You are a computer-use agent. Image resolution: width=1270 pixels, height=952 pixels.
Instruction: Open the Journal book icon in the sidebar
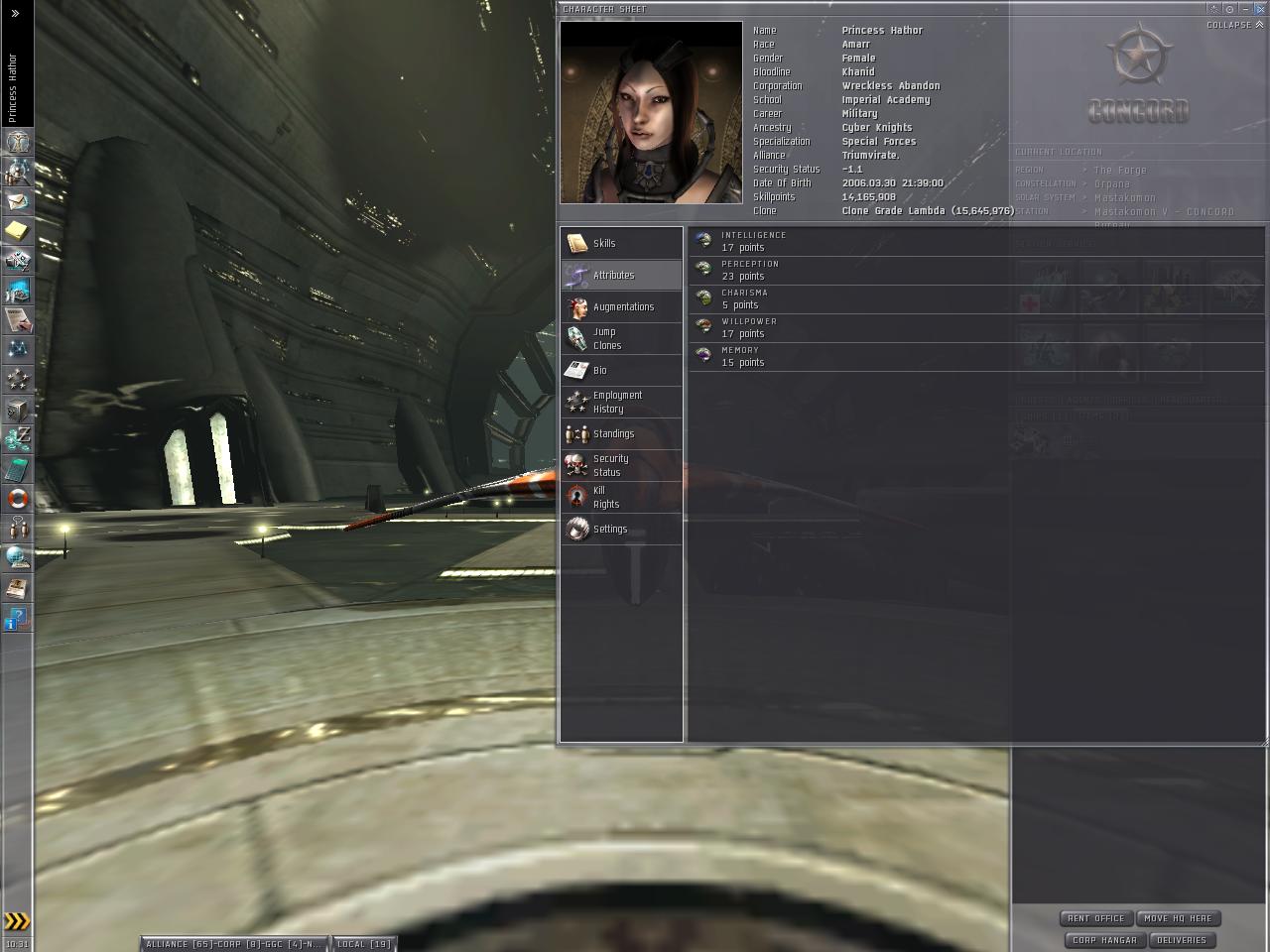pyautogui.click(x=17, y=588)
